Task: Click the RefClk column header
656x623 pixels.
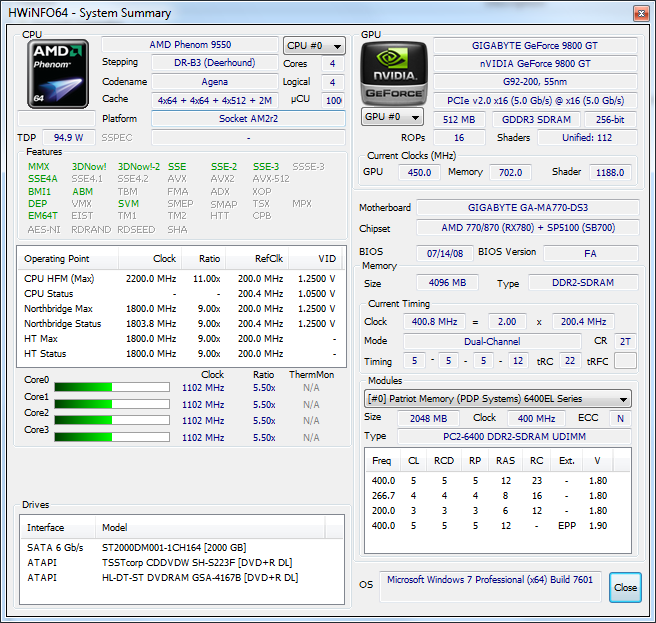Action: pyautogui.click(x=257, y=259)
